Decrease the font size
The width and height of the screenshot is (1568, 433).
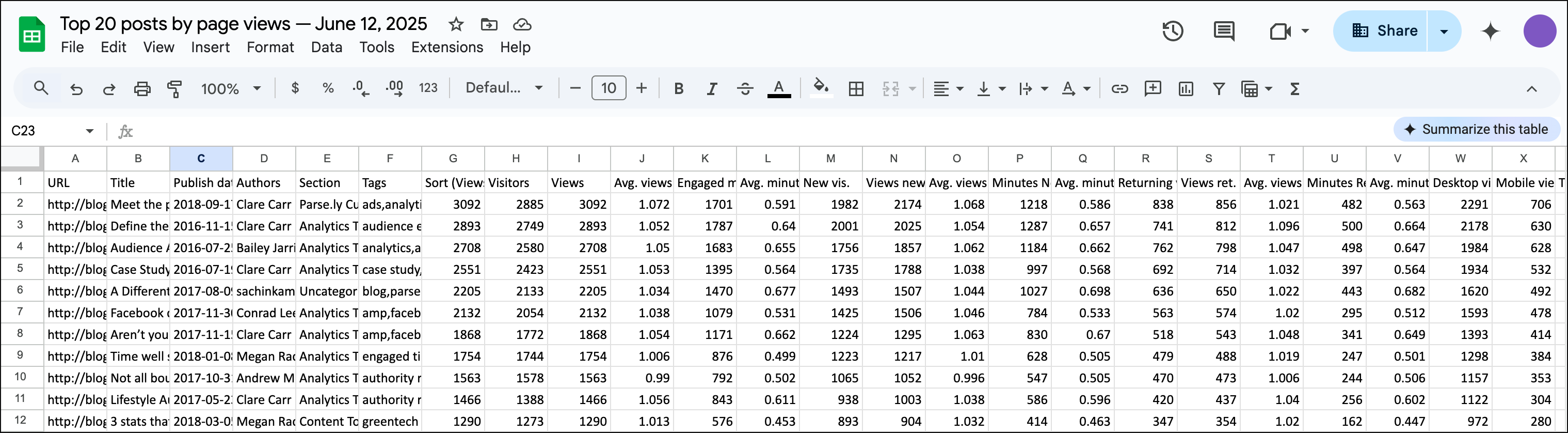click(x=574, y=88)
